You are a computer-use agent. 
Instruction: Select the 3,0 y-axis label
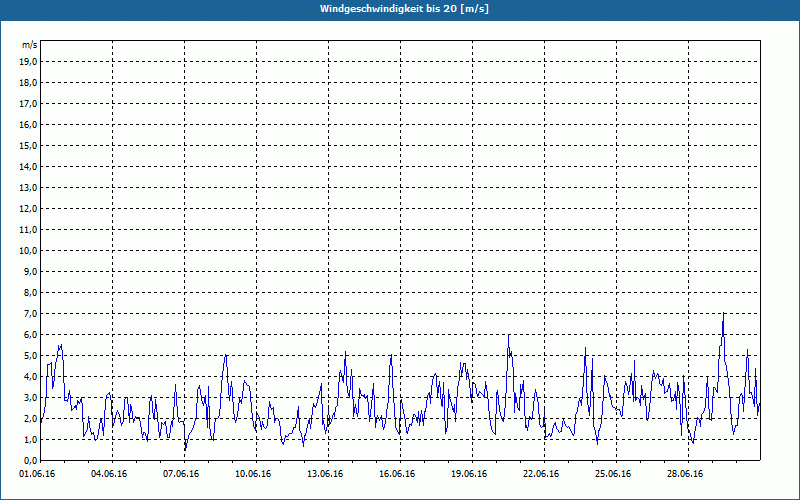[x=31, y=397]
